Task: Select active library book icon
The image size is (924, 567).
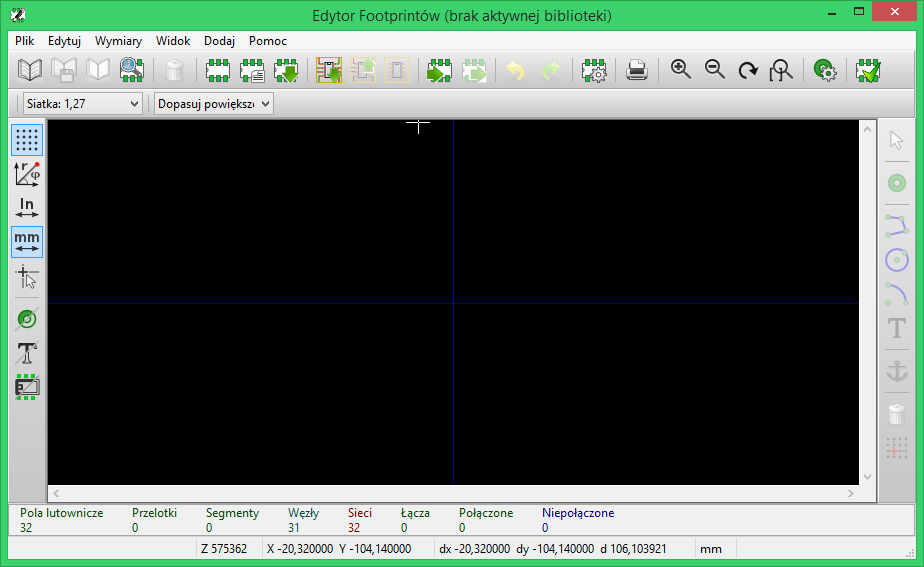Action: tap(29, 70)
